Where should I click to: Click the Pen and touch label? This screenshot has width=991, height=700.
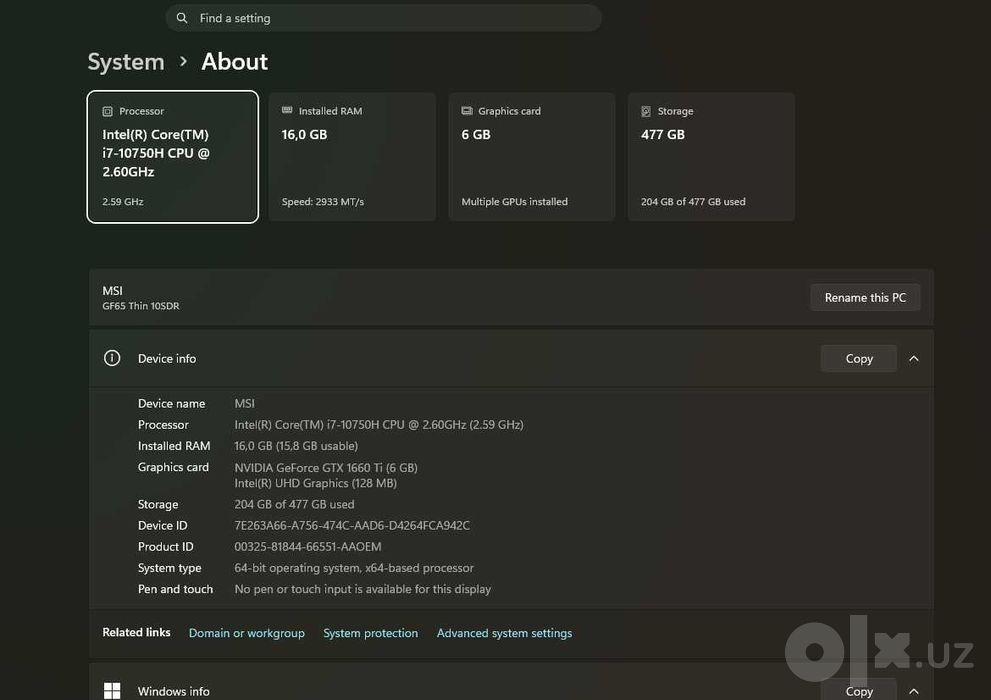click(x=175, y=589)
